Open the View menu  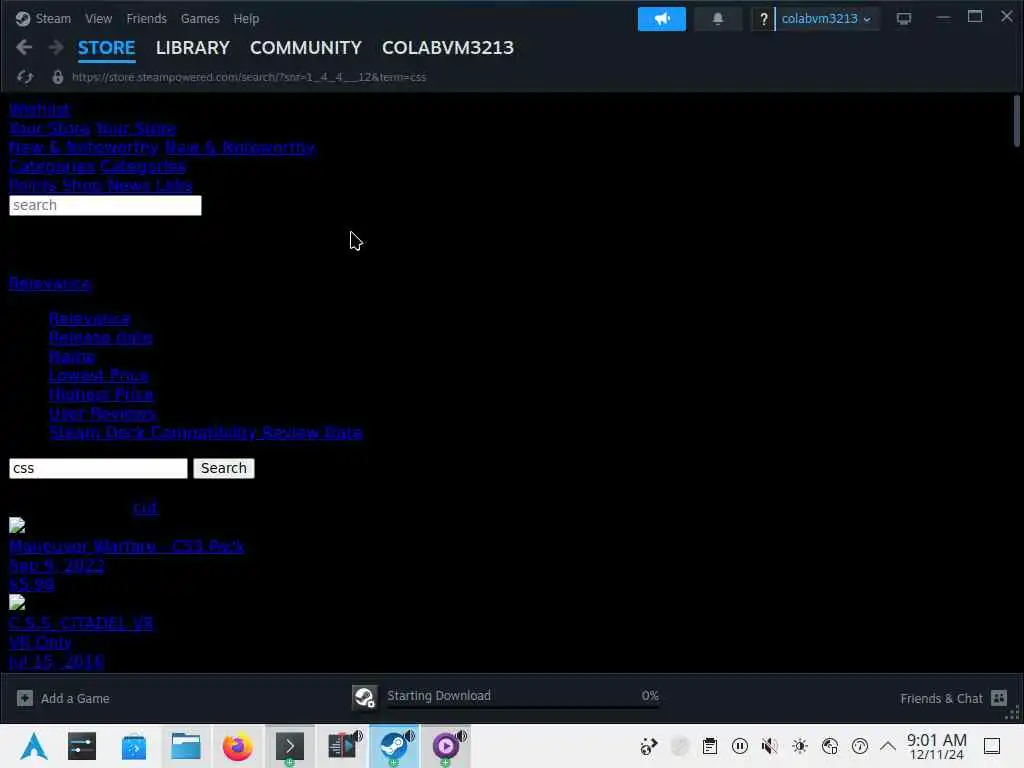point(99,18)
